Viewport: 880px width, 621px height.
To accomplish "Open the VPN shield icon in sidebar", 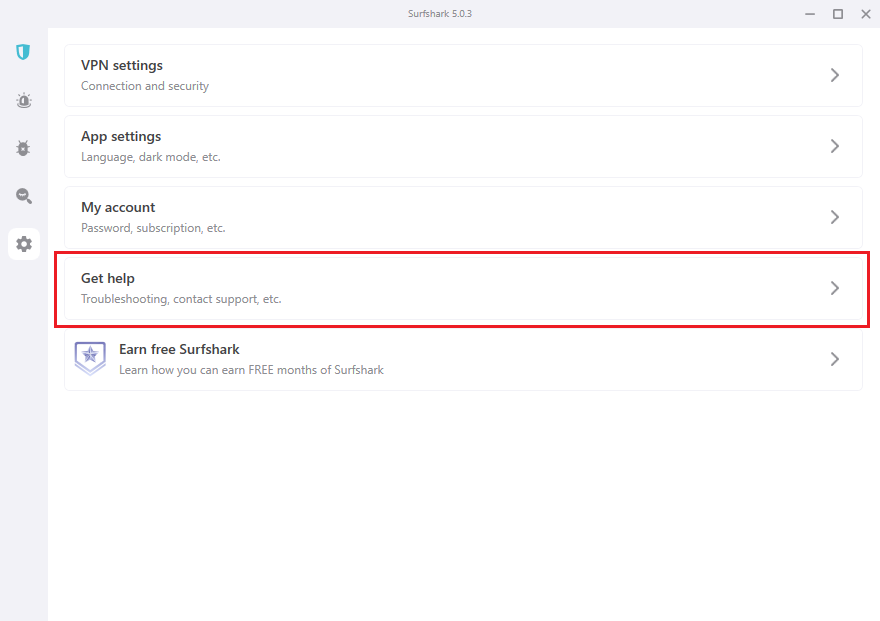I will coord(23,52).
